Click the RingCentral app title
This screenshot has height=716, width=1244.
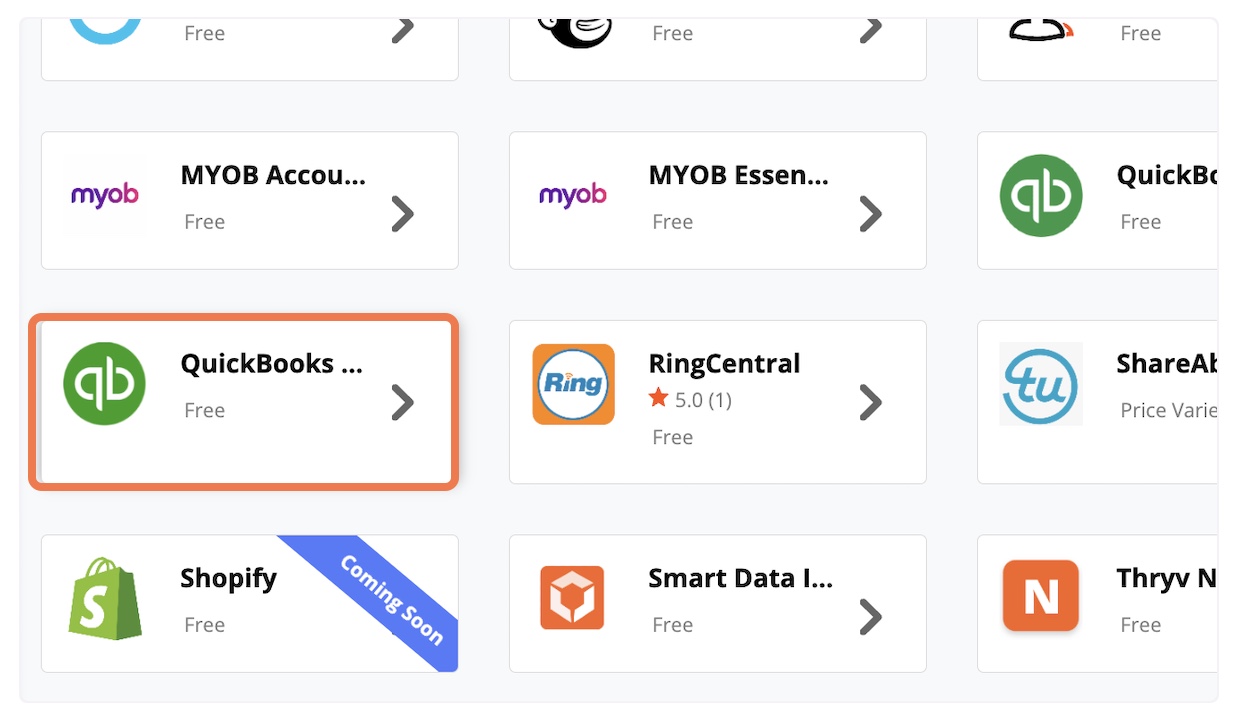pos(724,363)
